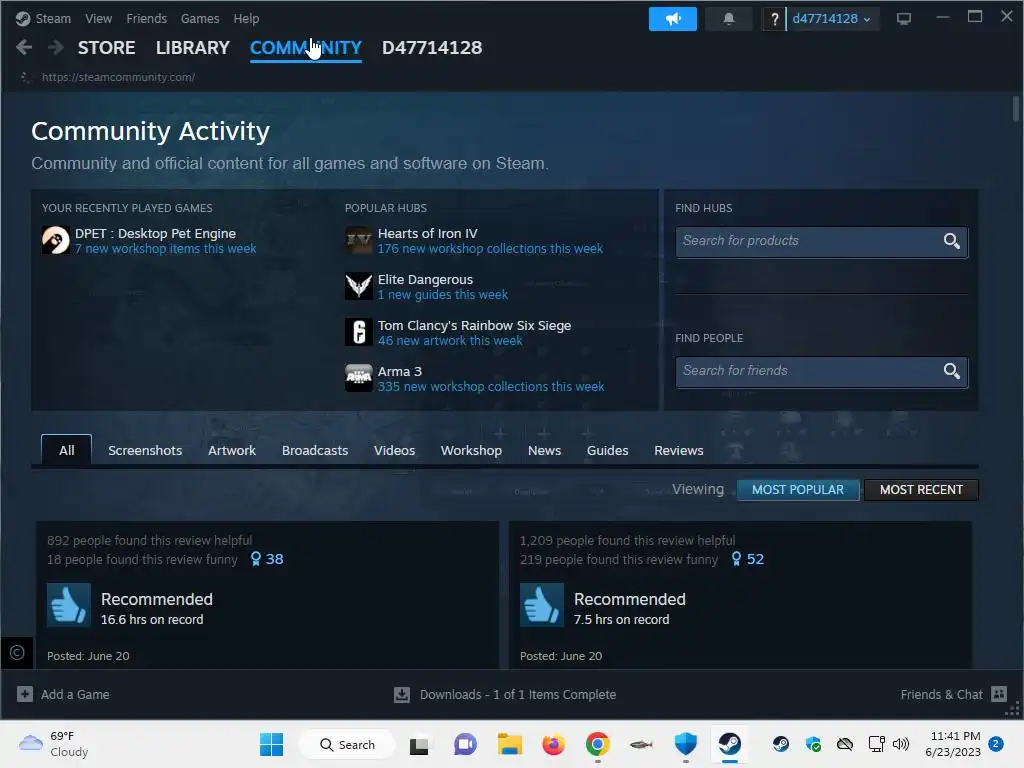The width and height of the screenshot is (1024, 768).
Task: Go to the LIBRARY section
Action: click(x=193, y=48)
